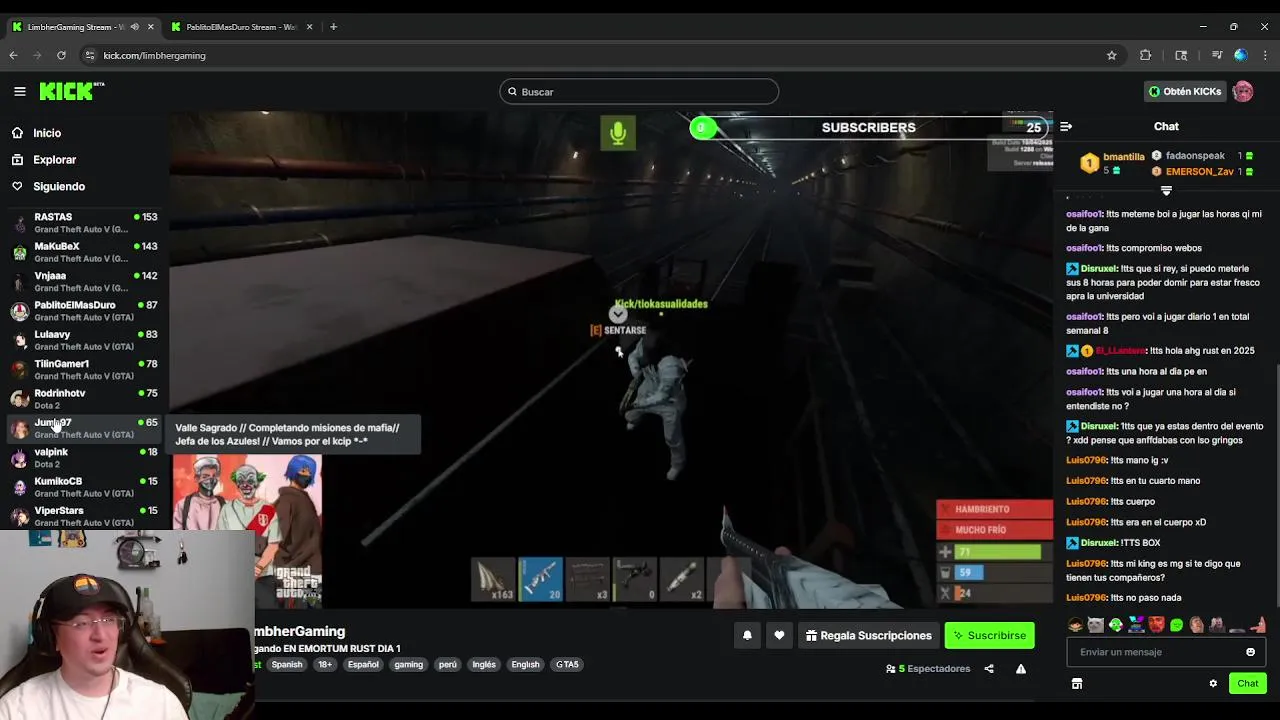Reload the page
The width and height of the screenshot is (1280, 720).
click(x=61, y=56)
